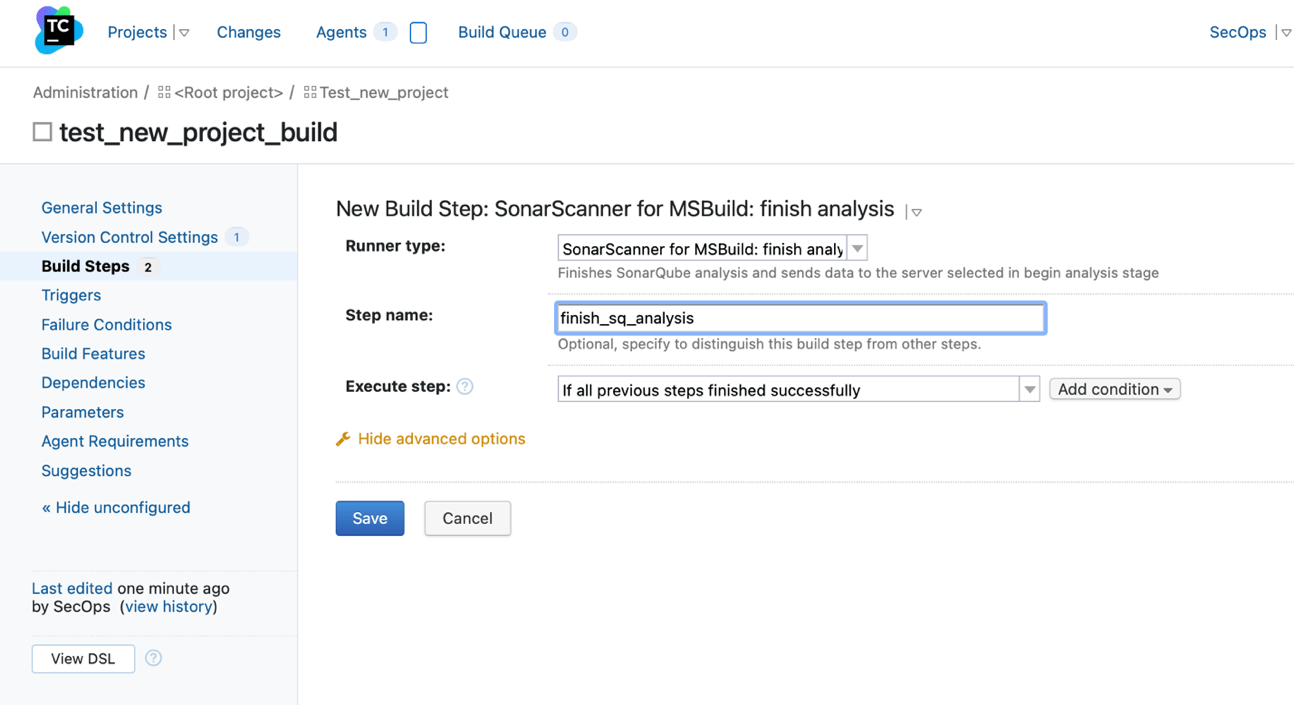Image resolution: width=1294 pixels, height=705 pixels.
Task: Click the Version Control Settings count badge
Action: click(236, 237)
